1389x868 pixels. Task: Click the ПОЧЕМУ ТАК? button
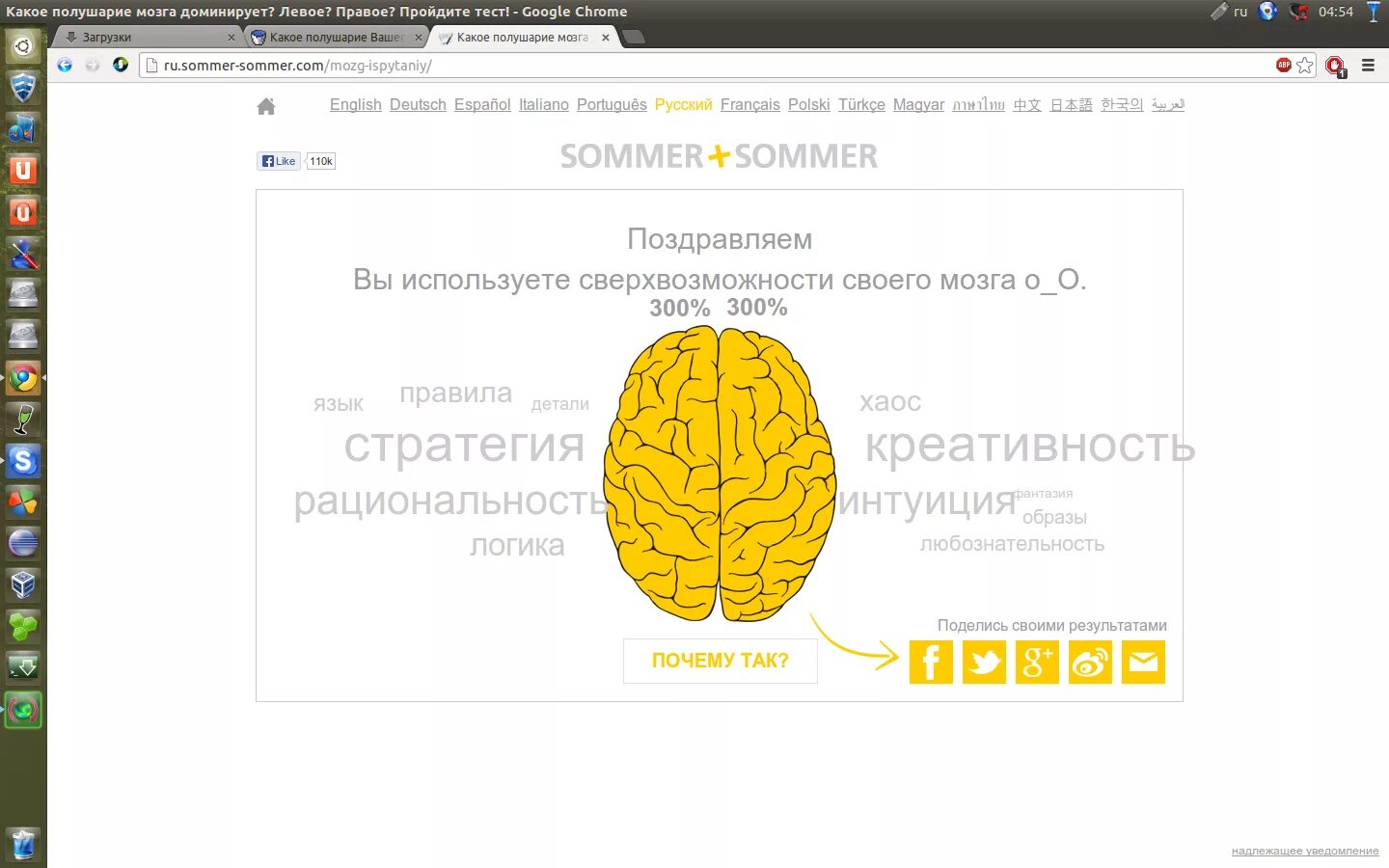pos(721,661)
